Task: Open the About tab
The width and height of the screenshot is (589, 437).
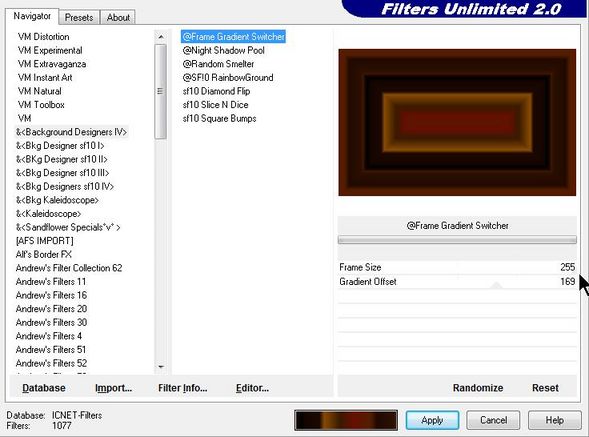Action: (118, 17)
